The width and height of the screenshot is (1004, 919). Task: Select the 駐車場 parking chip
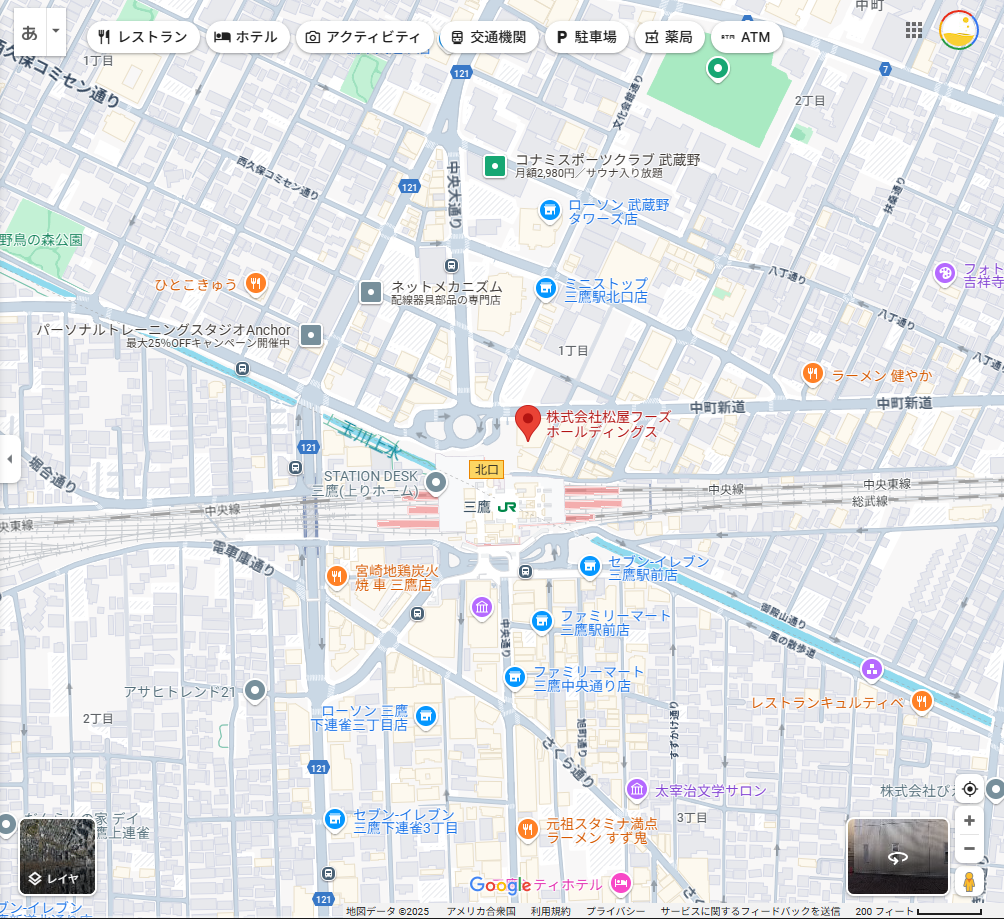tap(586, 37)
